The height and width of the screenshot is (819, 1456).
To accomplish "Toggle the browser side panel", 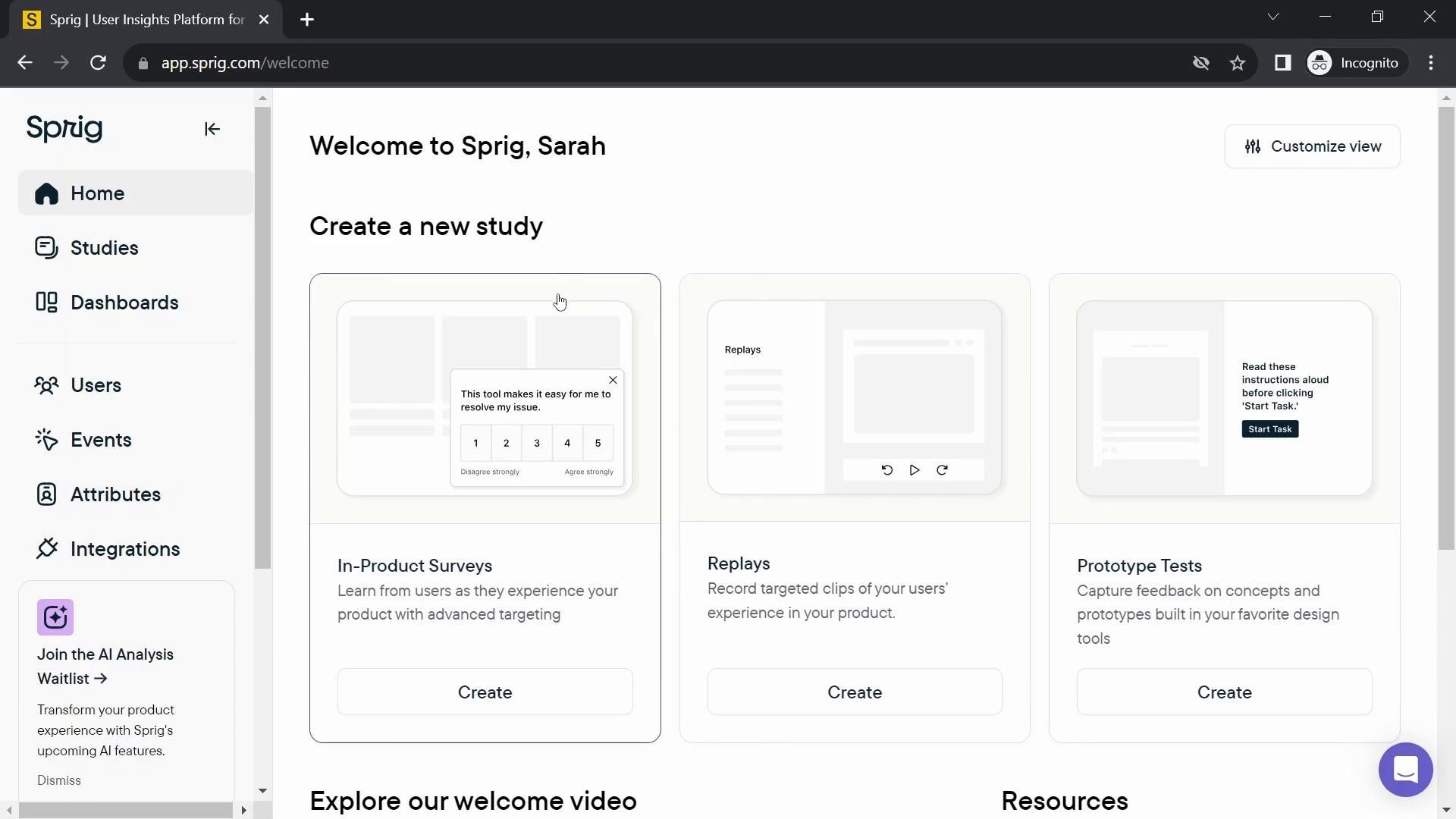I will point(1282,63).
